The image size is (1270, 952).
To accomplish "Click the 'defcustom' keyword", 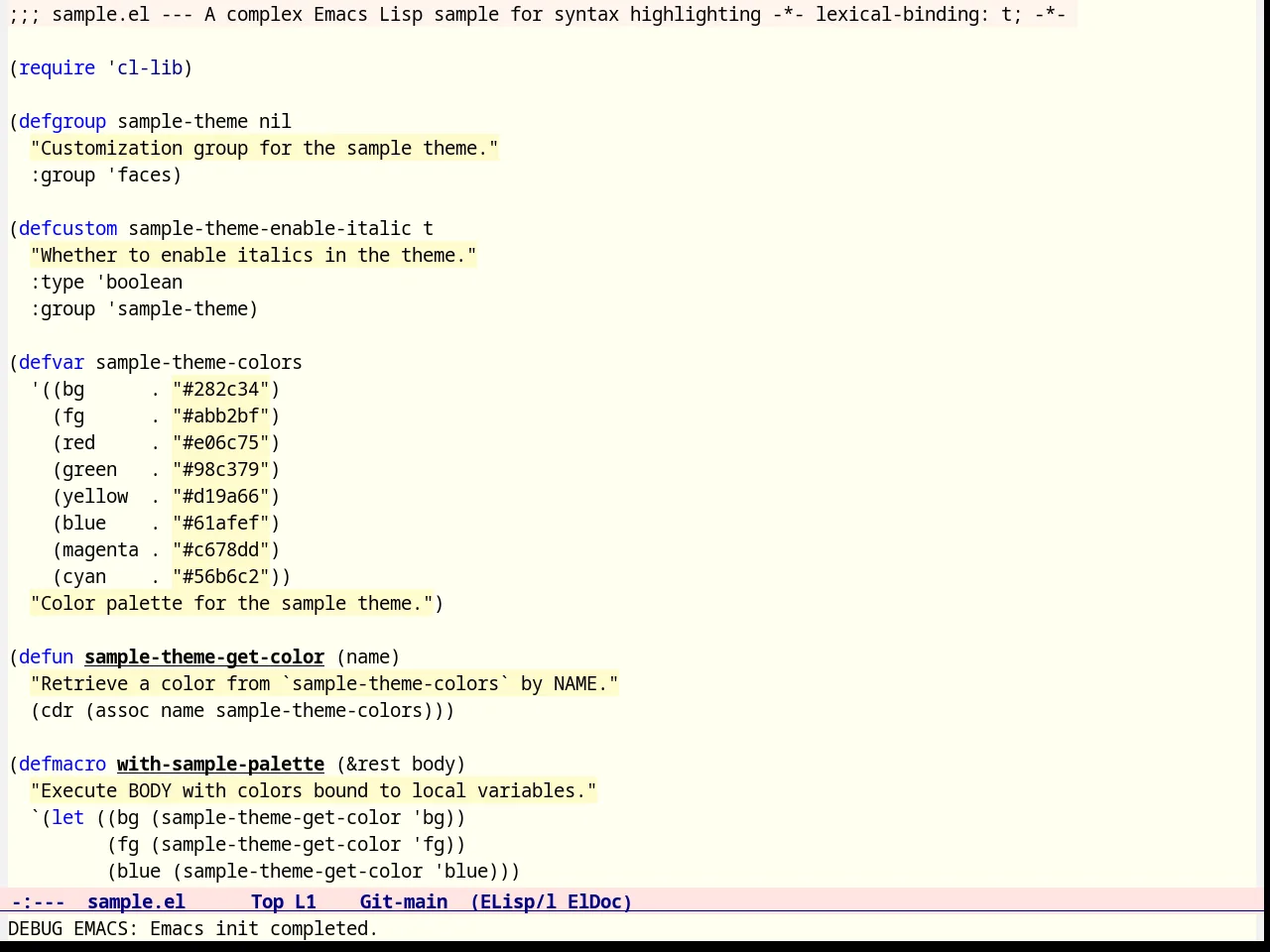I will tap(67, 228).
